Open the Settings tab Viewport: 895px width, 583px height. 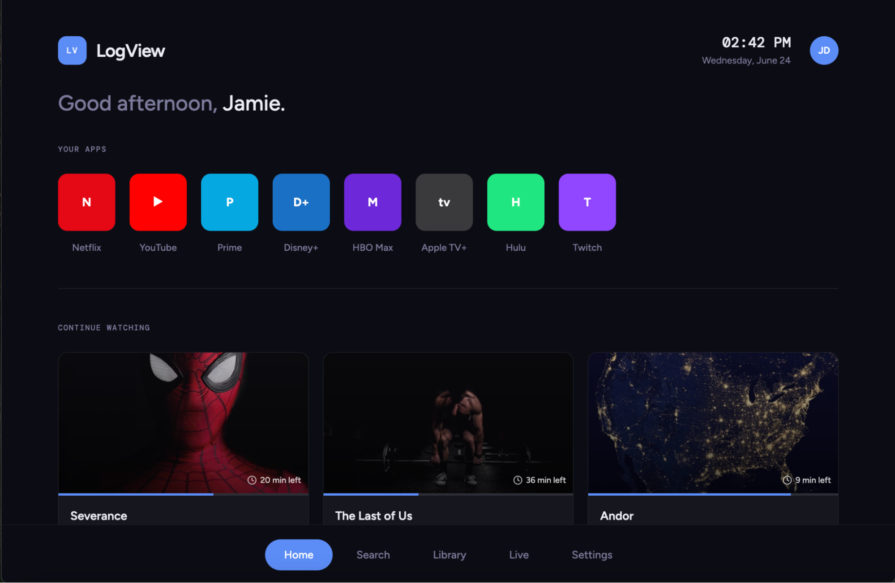pos(592,554)
